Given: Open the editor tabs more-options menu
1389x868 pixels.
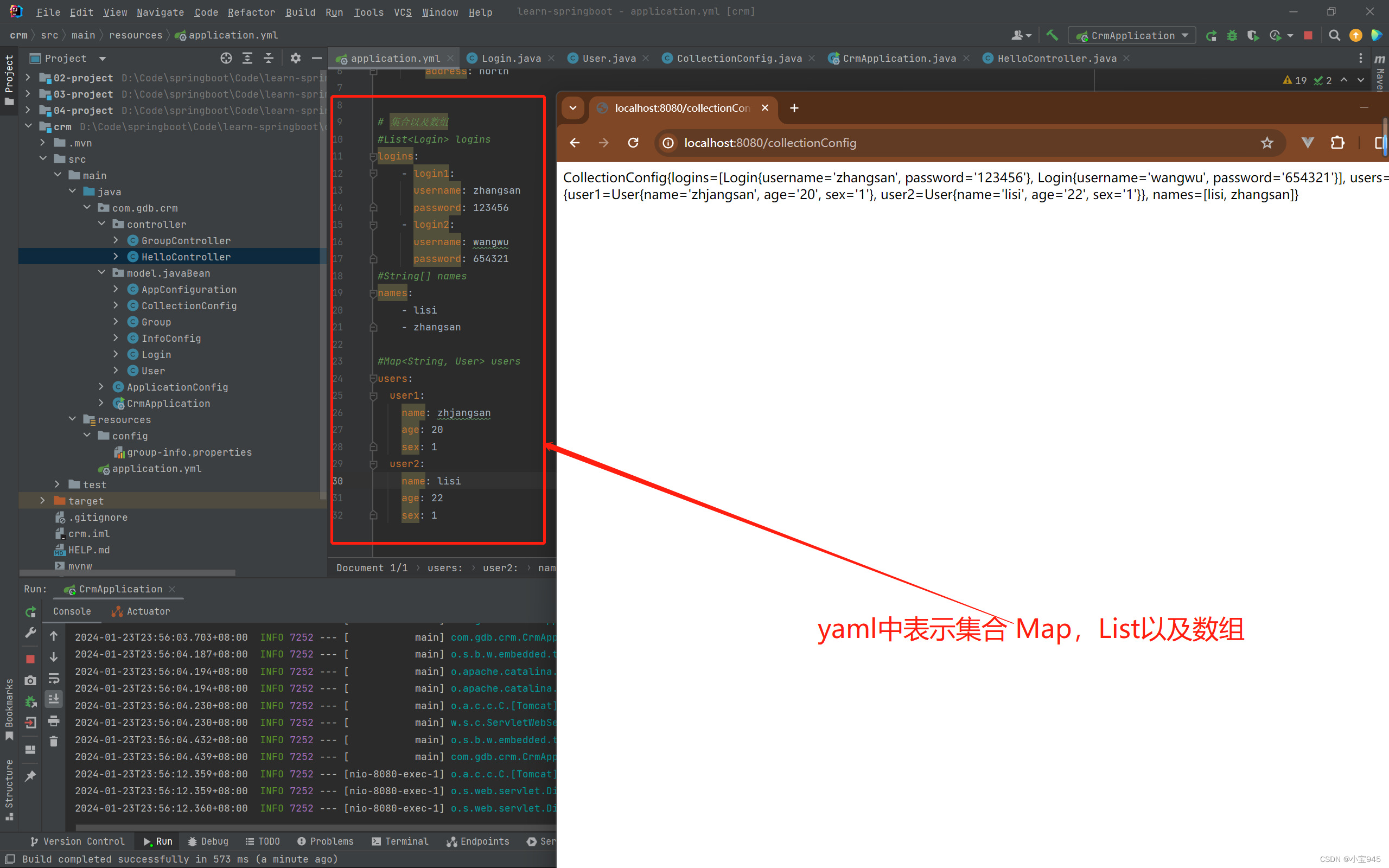Looking at the screenshot, I should point(1360,58).
